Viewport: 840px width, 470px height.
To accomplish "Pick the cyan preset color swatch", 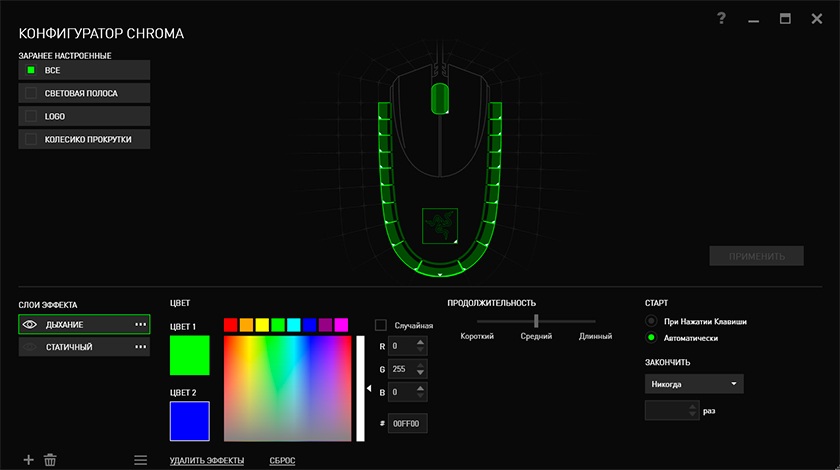I will click(294, 325).
